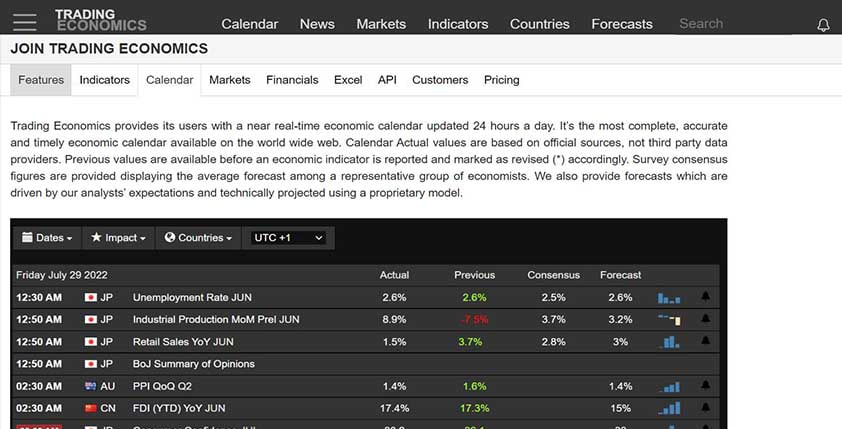The height and width of the screenshot is (429, 842).
Task: Set alert bell for Industrial Production MoM
Action: pyautogui.click(x=706, y=319)
